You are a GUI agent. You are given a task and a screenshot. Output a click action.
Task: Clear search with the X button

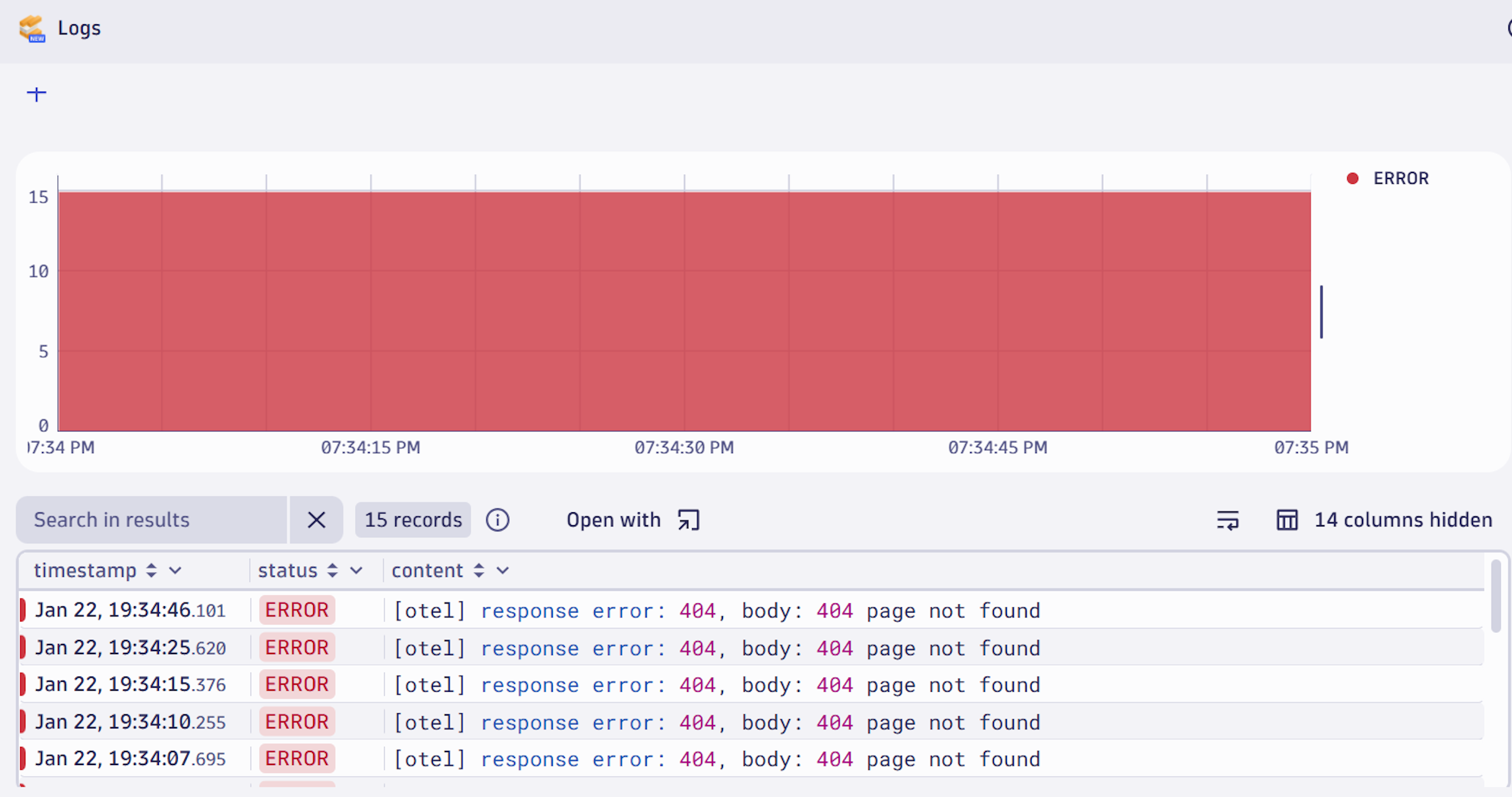(317, 520)
